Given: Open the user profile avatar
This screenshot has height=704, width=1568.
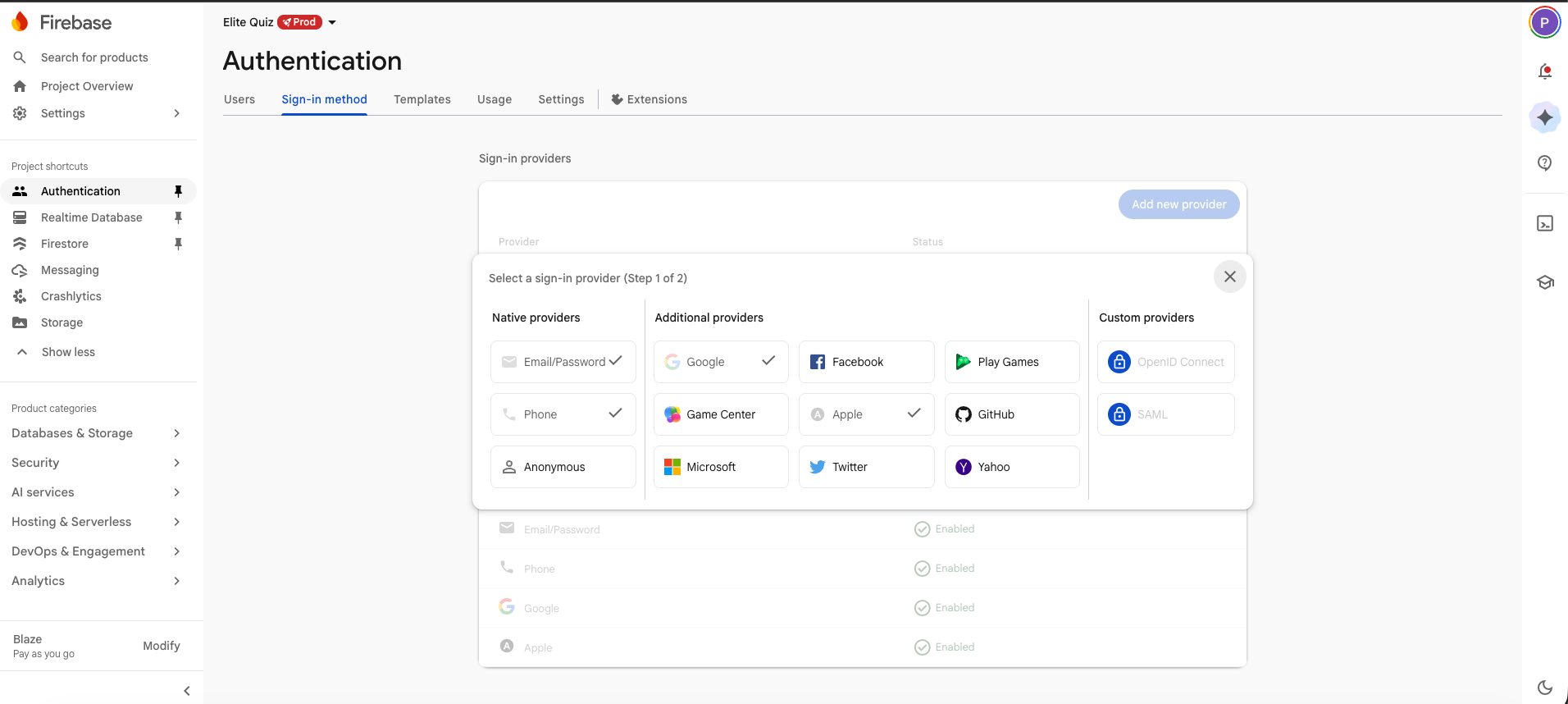Looking at the screenshot, I should tap(1545, 22).
